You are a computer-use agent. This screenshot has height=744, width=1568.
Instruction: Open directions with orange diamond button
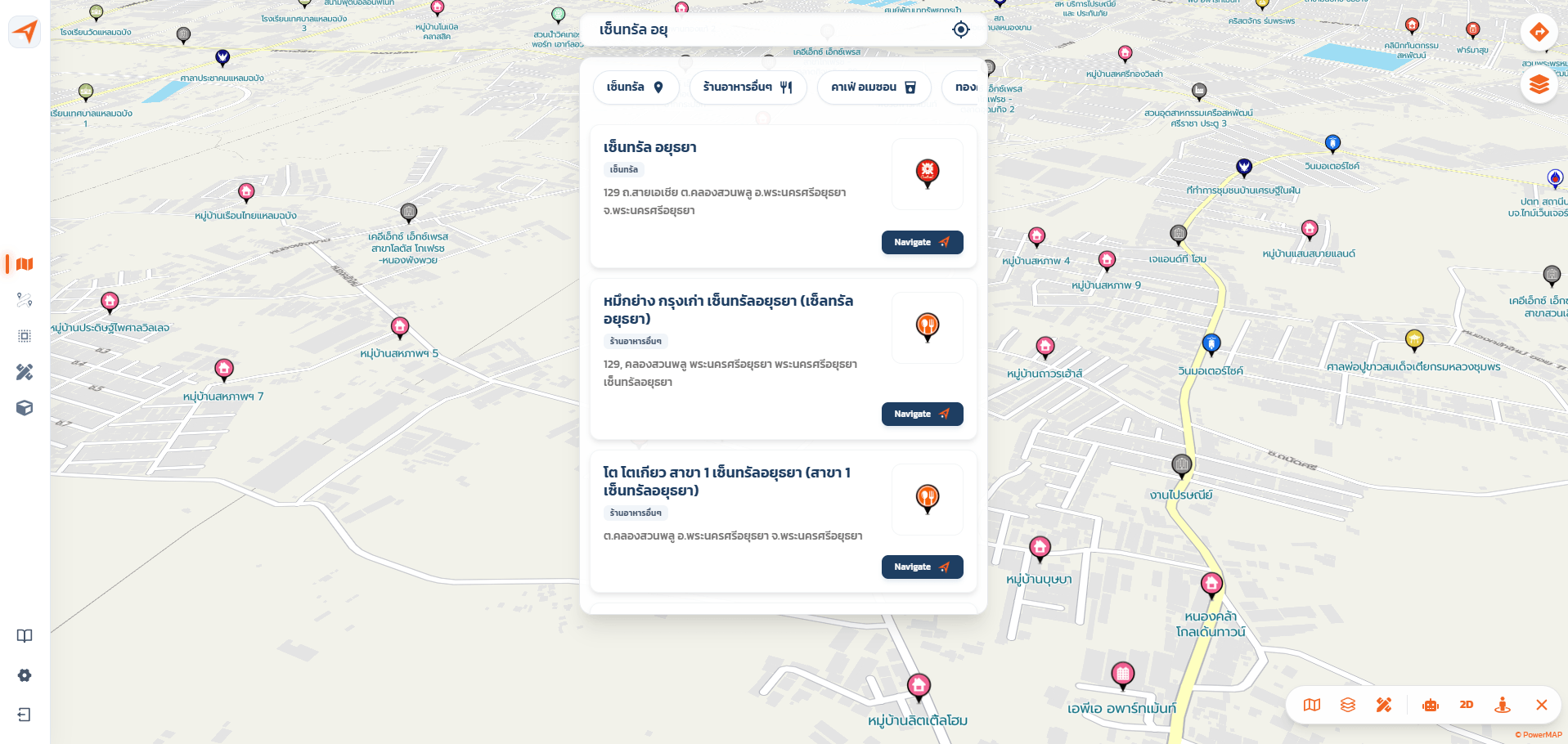click(x=1539, y=32)
